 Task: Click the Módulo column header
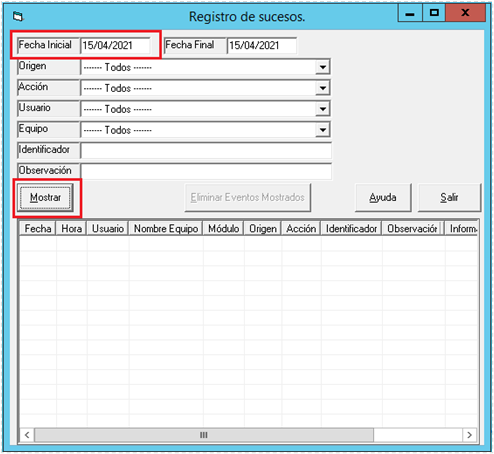[223, 229]
